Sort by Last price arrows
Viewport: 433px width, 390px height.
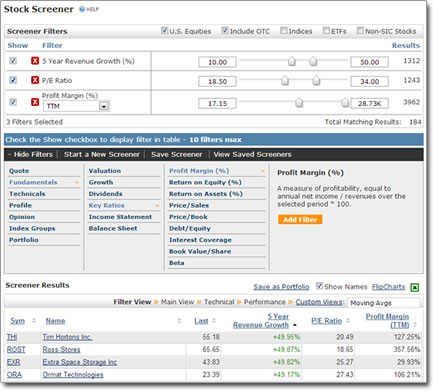pyautogui.click(x=214, y=321)
